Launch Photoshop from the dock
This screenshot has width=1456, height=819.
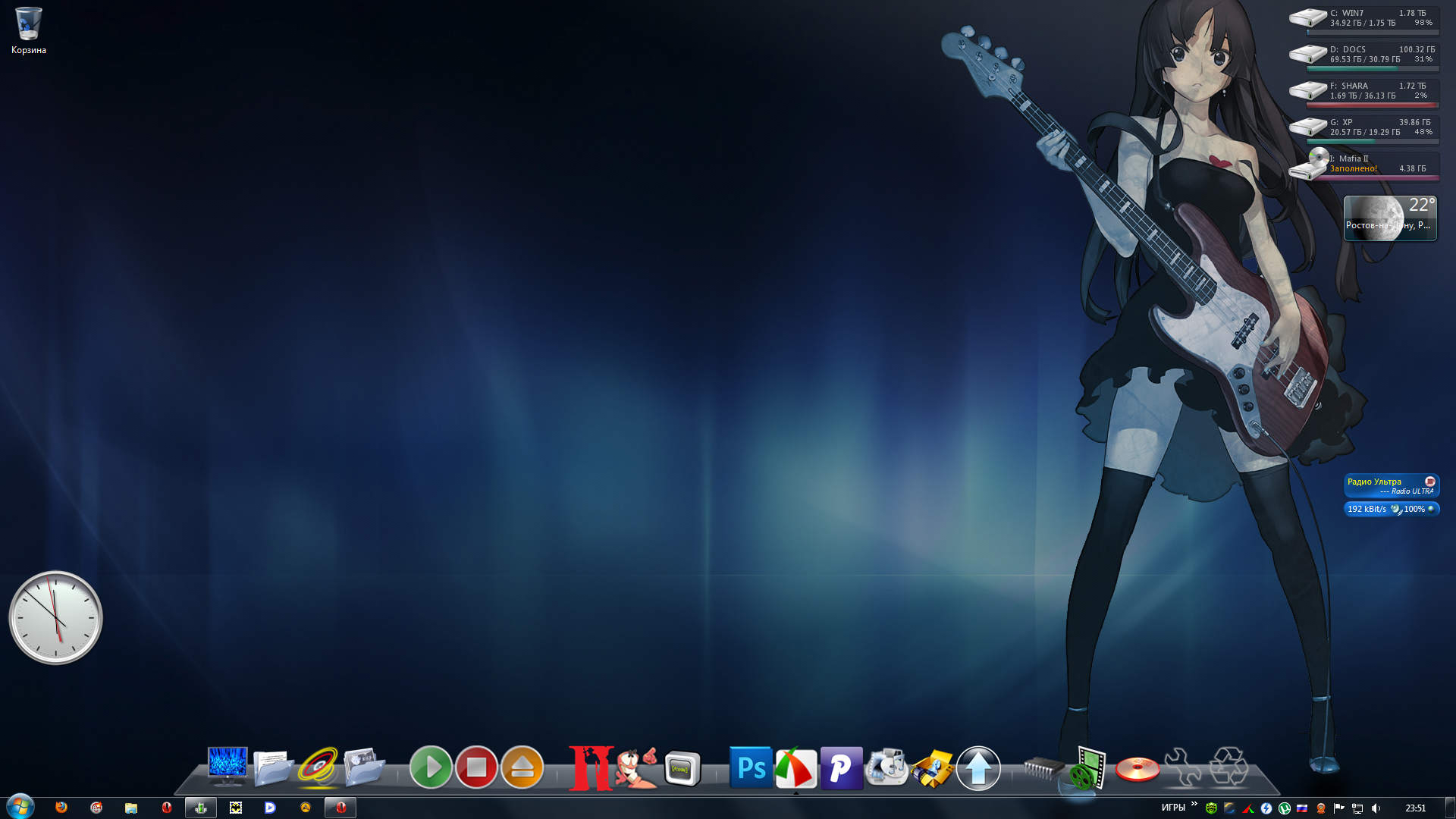751,767
